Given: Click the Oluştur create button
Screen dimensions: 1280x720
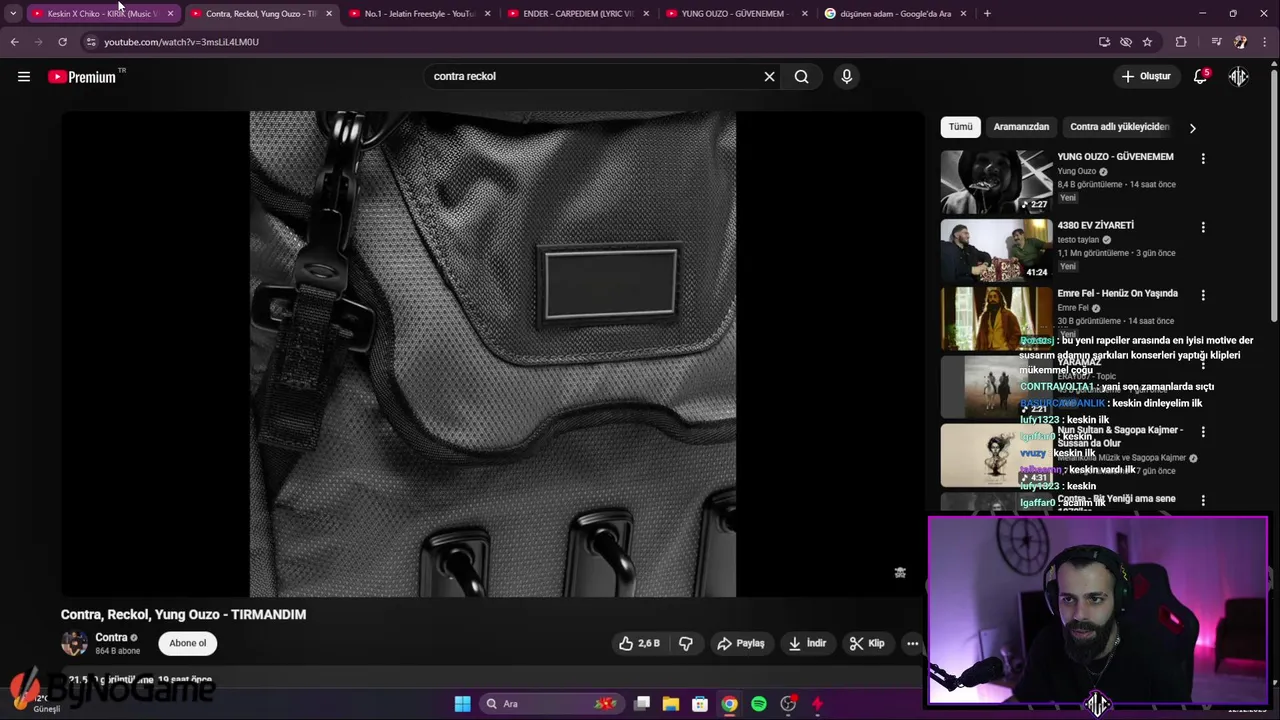Looking at the screenshot, I should [1146, 76].
